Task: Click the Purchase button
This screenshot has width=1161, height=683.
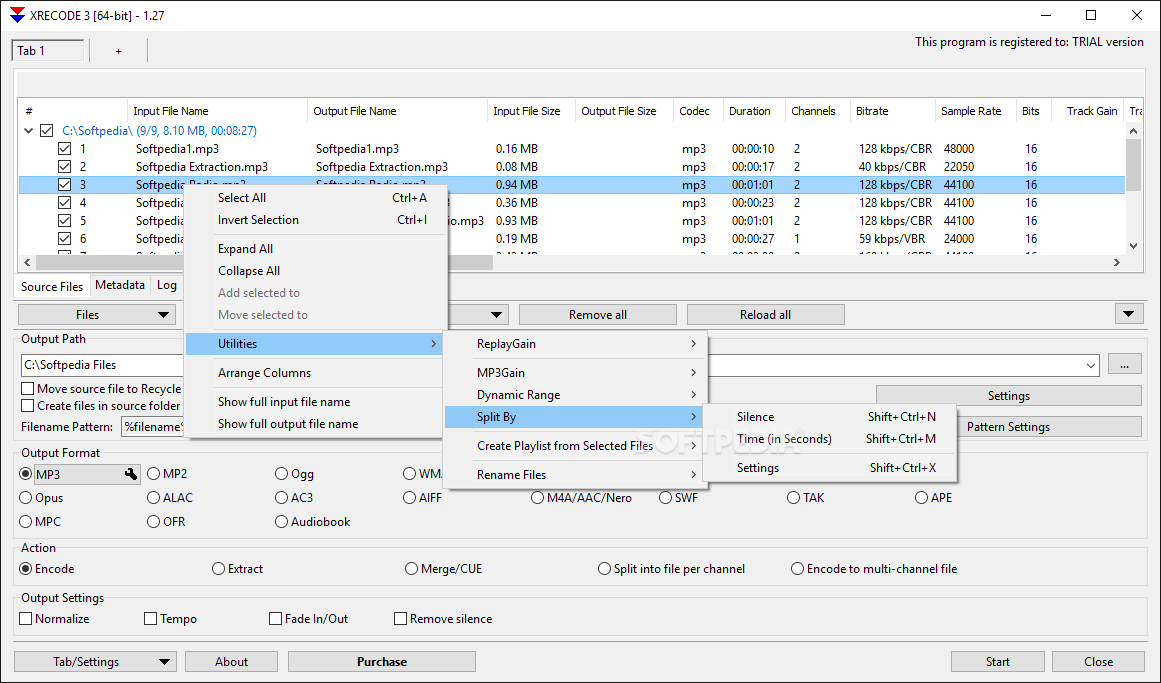Action: click(381, 662)
